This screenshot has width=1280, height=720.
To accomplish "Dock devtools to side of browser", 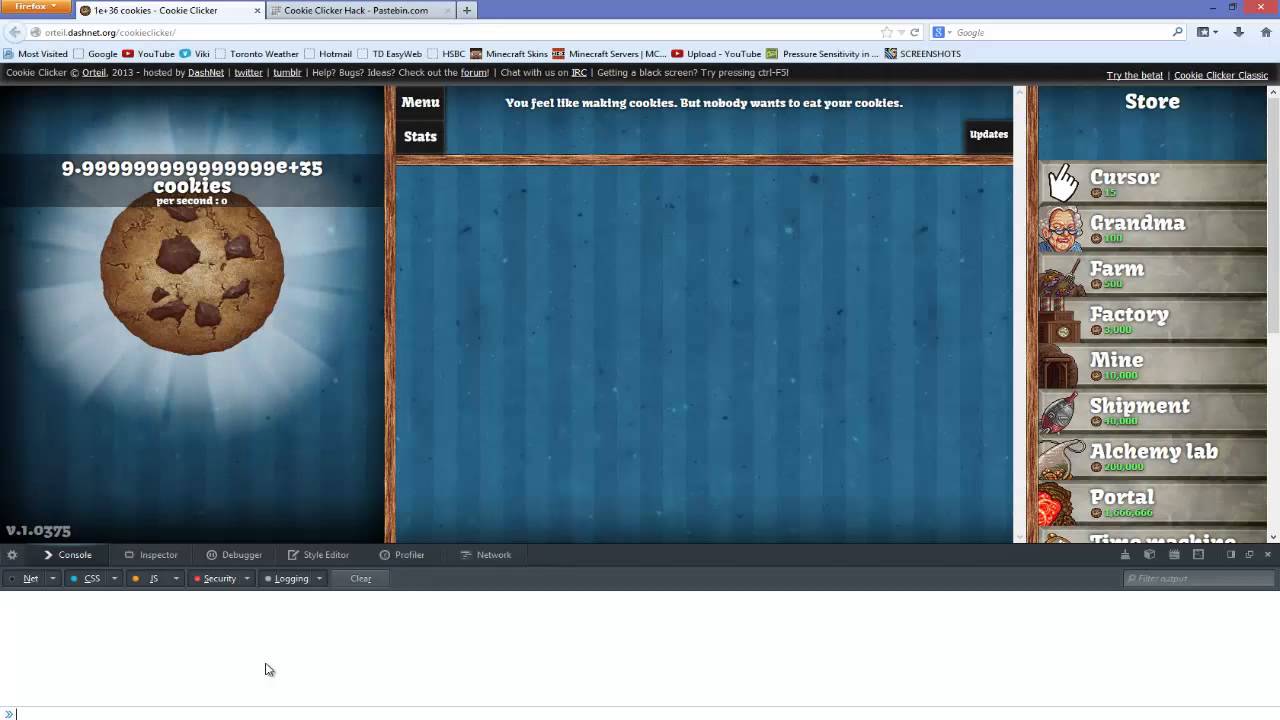I will tap(1231, 555).
